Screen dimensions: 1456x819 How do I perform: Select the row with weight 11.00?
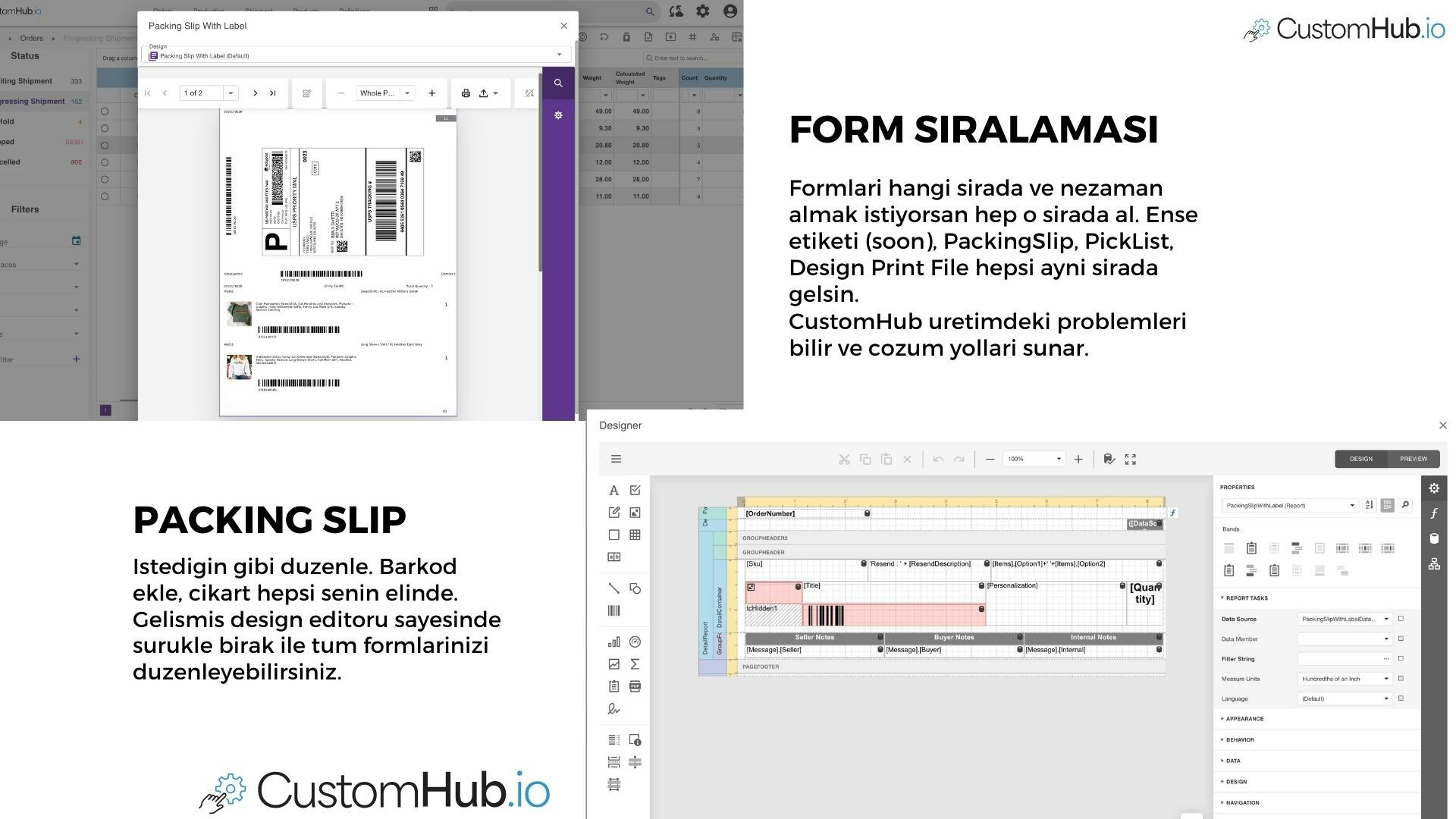tap(105, 196)
